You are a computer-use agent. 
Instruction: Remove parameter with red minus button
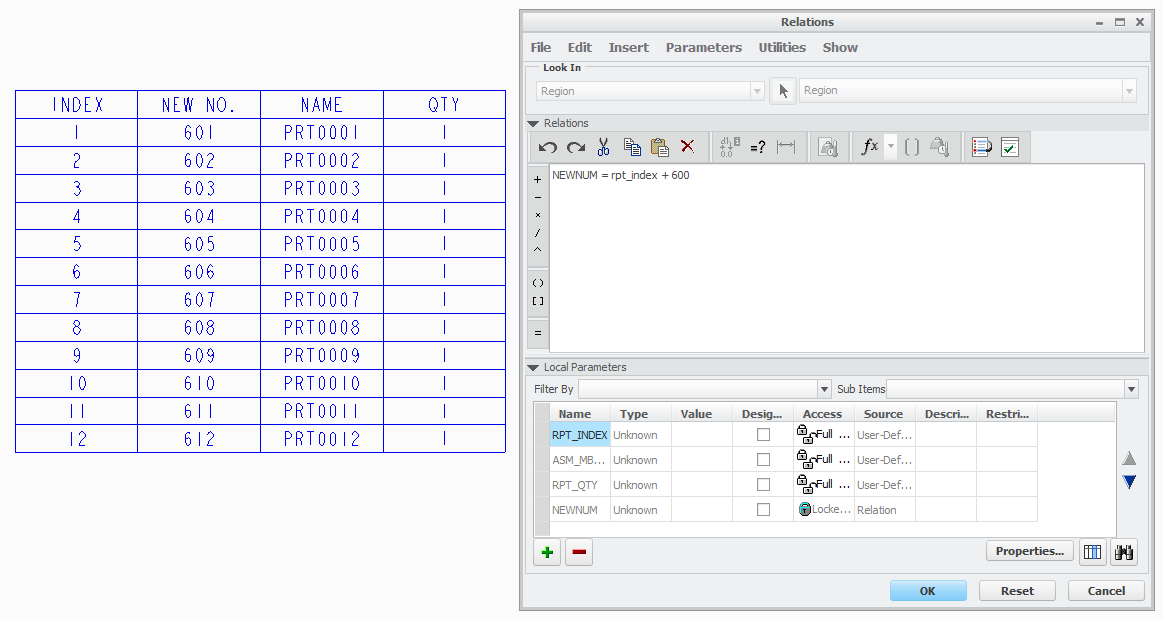(579, 552)
